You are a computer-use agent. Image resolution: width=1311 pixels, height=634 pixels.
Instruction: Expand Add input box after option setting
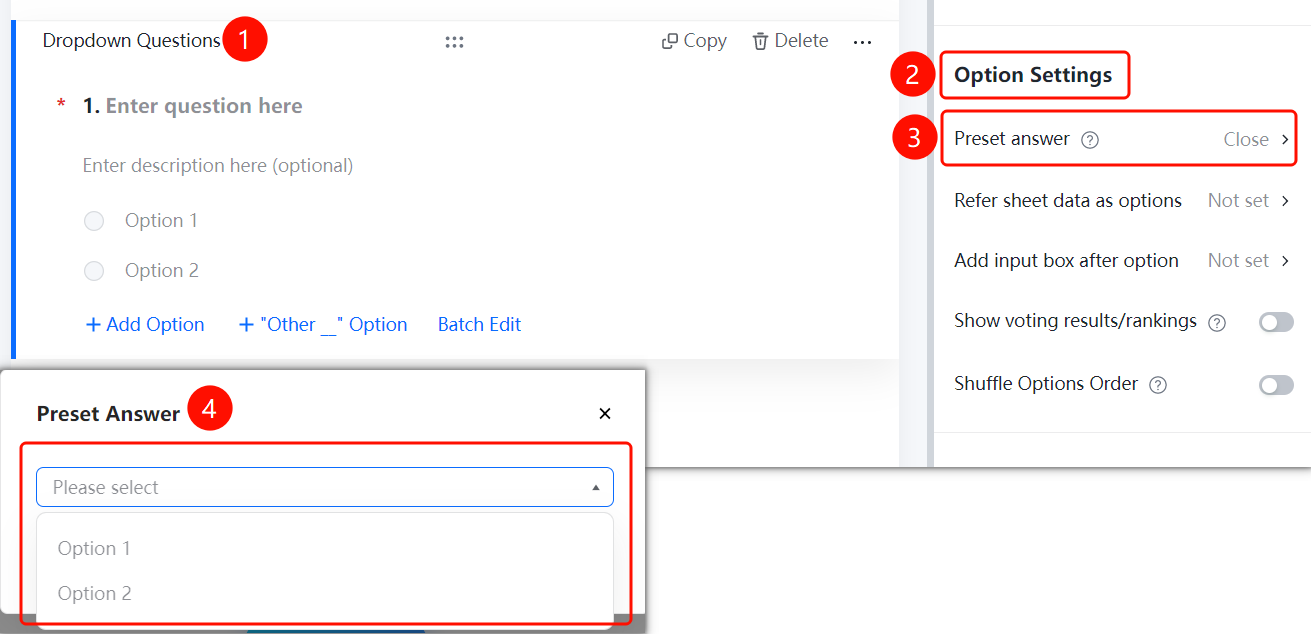point(1122,261)
